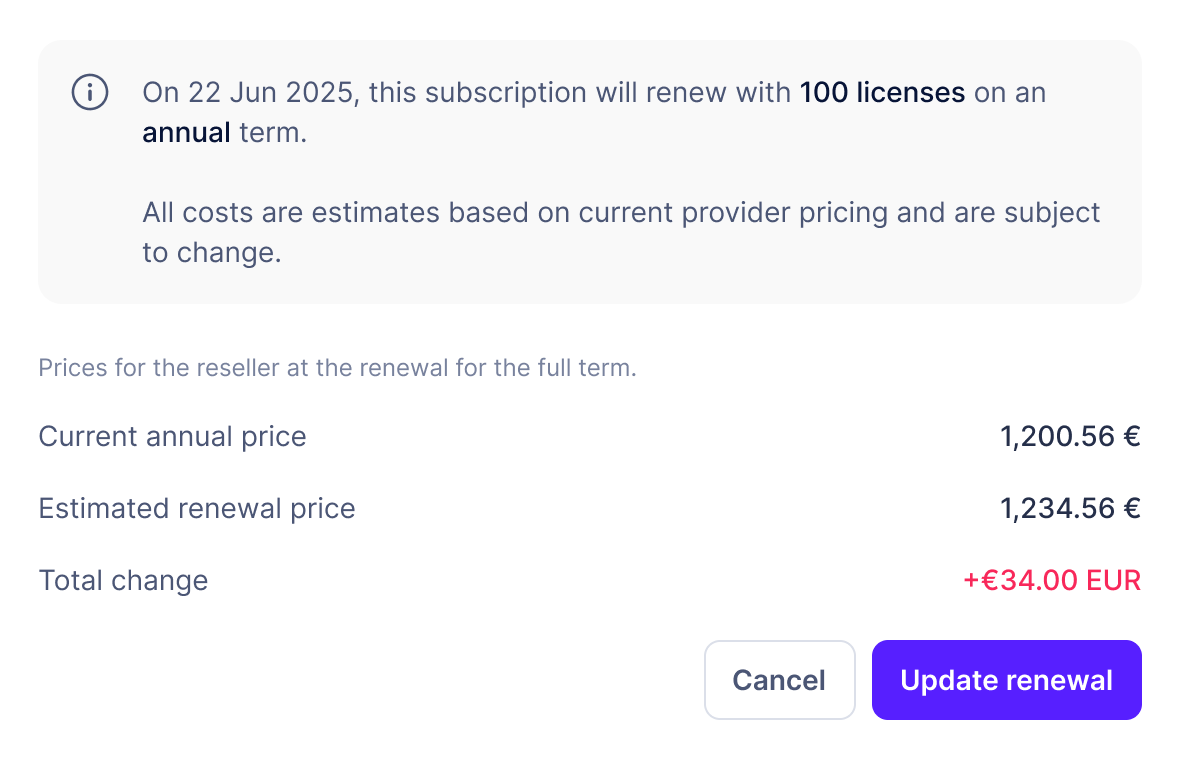Click "to change." ending the disclaimer
The width and height of the screenshot is (1190, 760).
click(x=212, y=253)
